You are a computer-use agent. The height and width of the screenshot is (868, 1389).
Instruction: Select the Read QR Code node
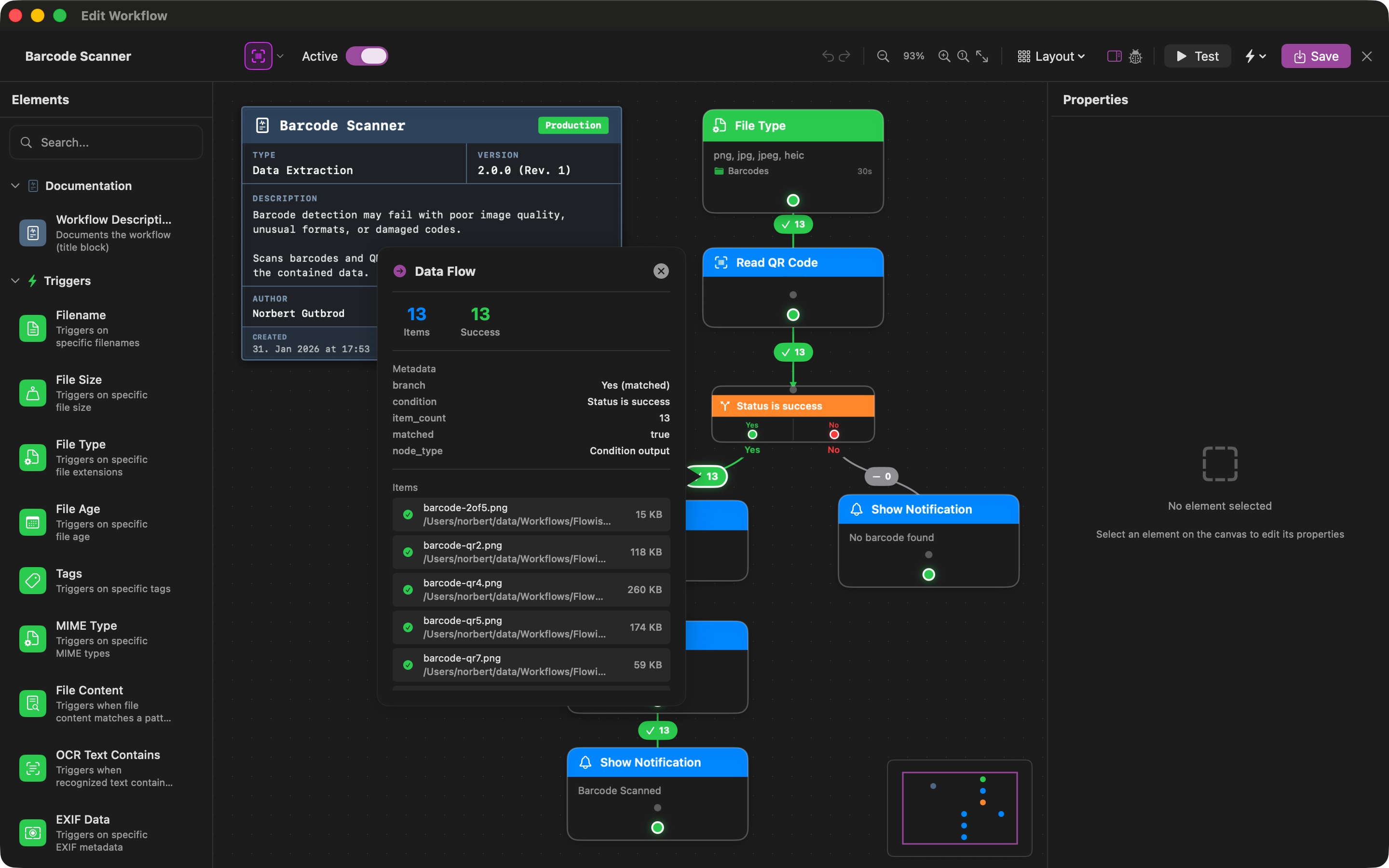[x=793, y=287]
